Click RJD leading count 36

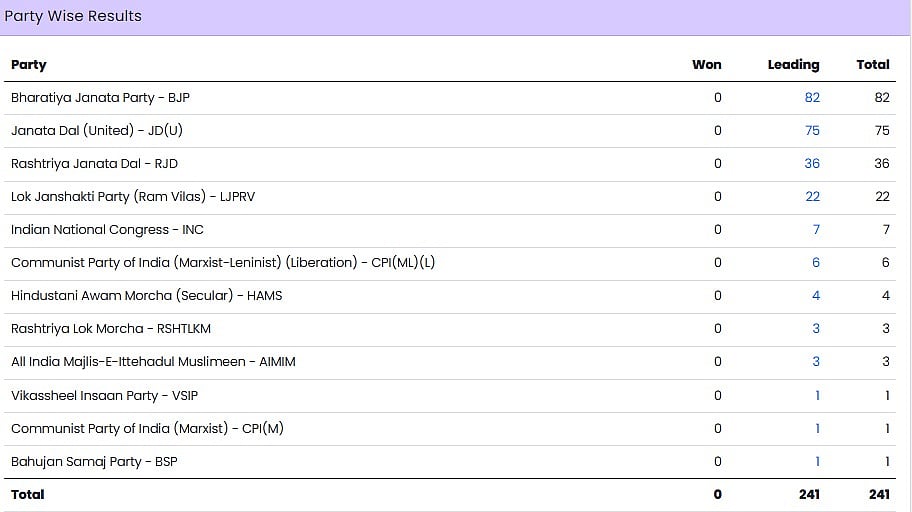pos(812,164)
